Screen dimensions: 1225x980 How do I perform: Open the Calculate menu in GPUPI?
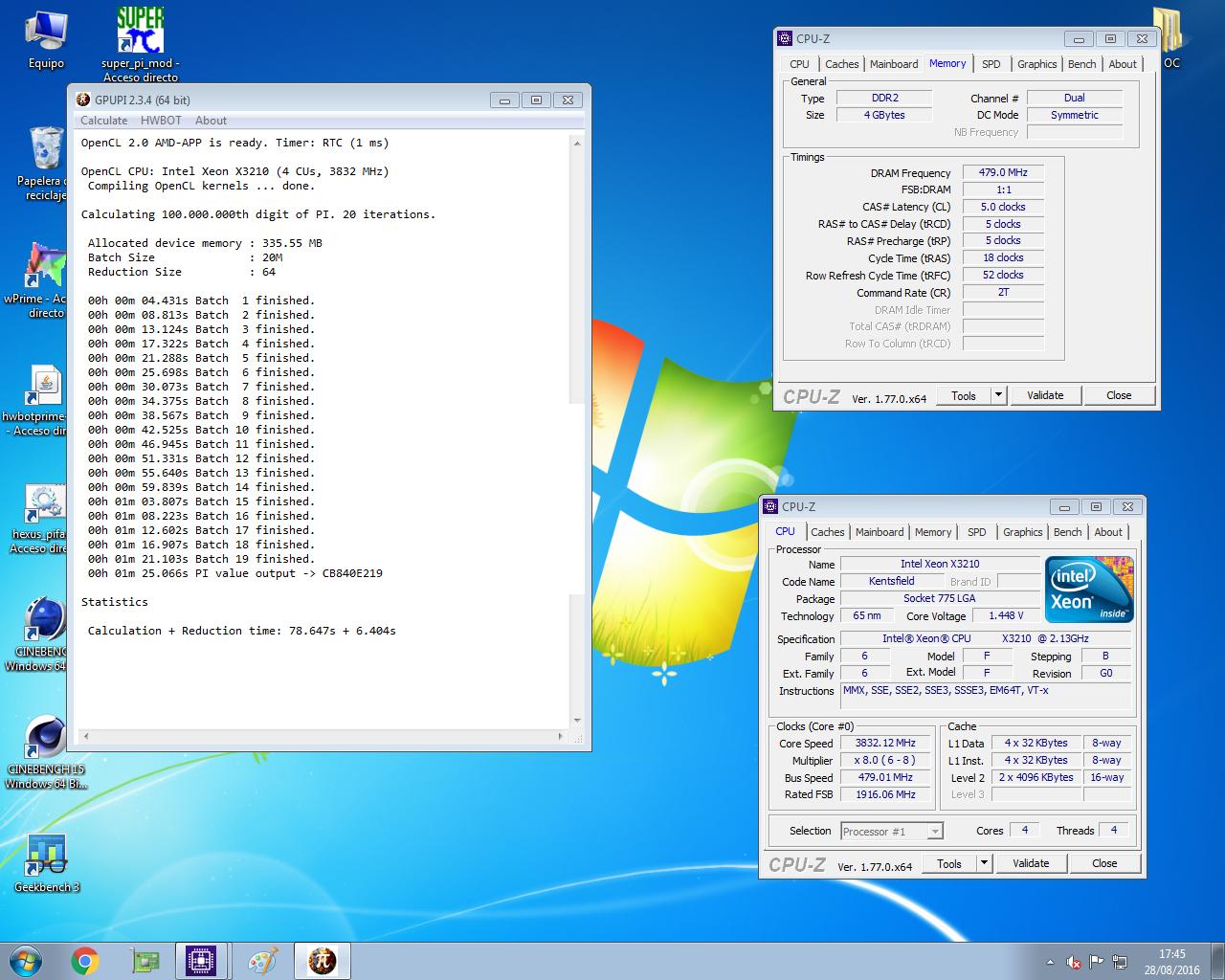(103, 121)
